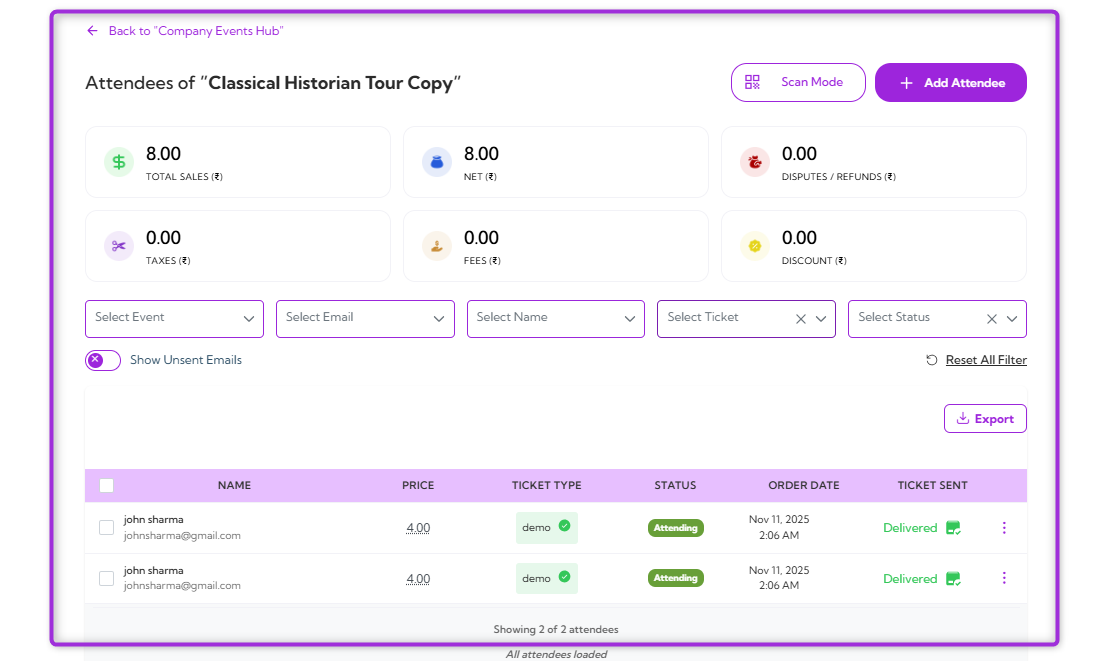The image size is (1103, 661).
Task: Open the kebab menu for the first attendee row
Action: 1004,527
